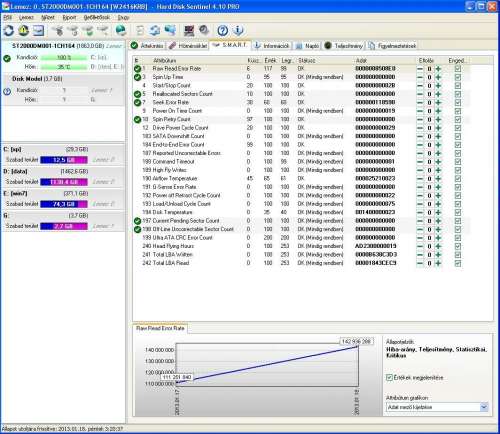Click the networked computers toolbar icon
The width and height of the screenshot is (500, 434).
[170, 31]
